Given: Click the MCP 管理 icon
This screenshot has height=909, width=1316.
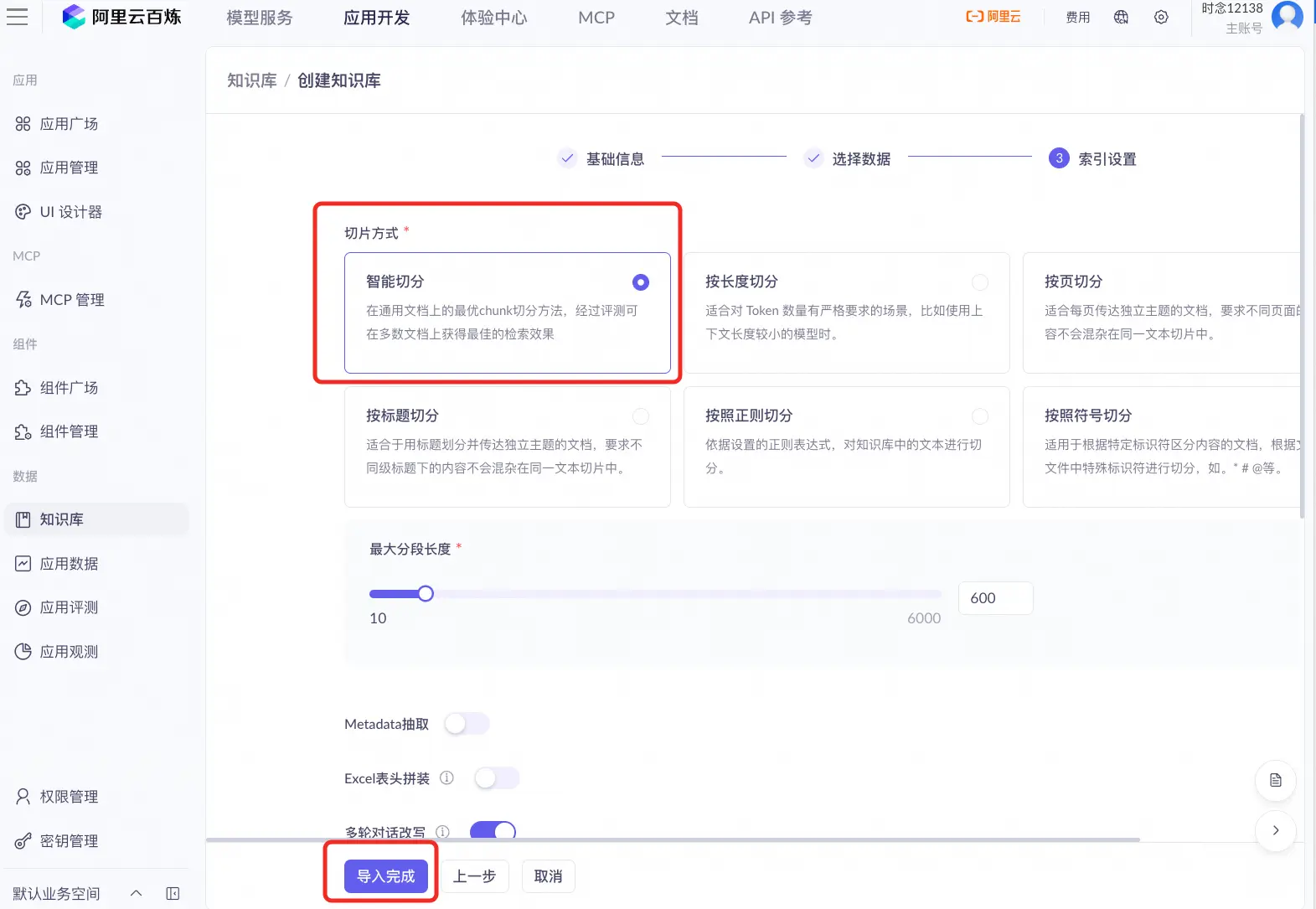Looking at the screenshot, I should pos(23,300).
